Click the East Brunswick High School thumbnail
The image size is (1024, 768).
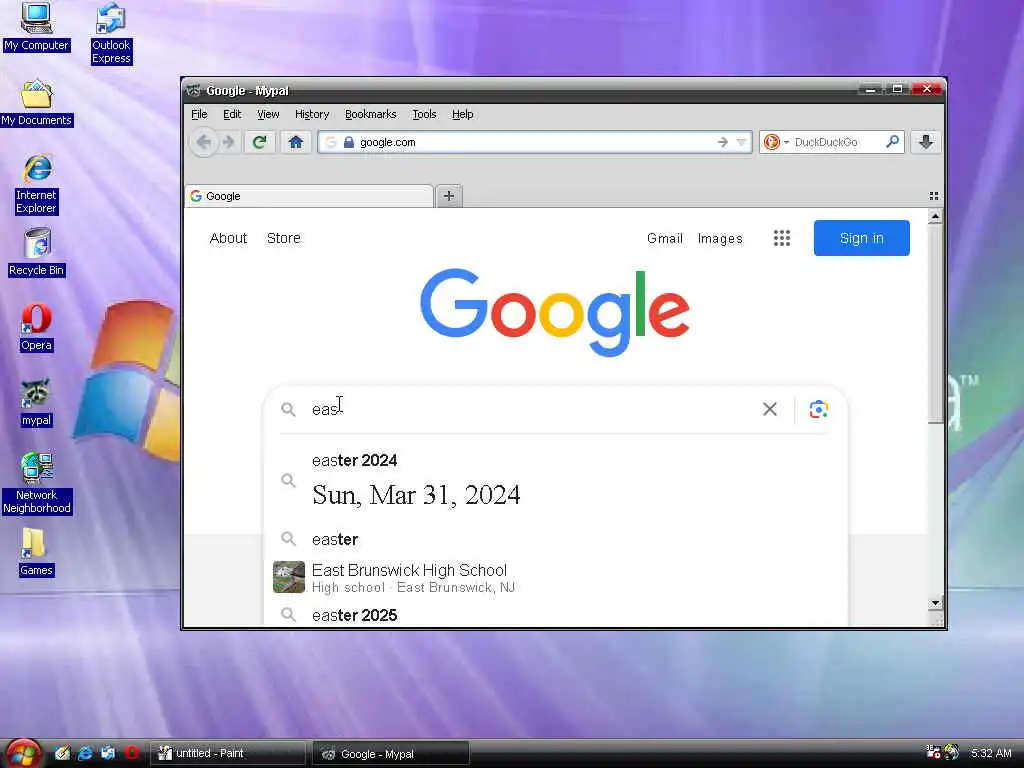289,577
